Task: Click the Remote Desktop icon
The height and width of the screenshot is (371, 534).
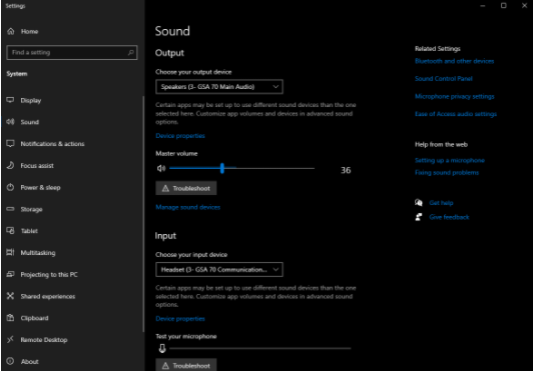Action: click(x=11, y=340)
